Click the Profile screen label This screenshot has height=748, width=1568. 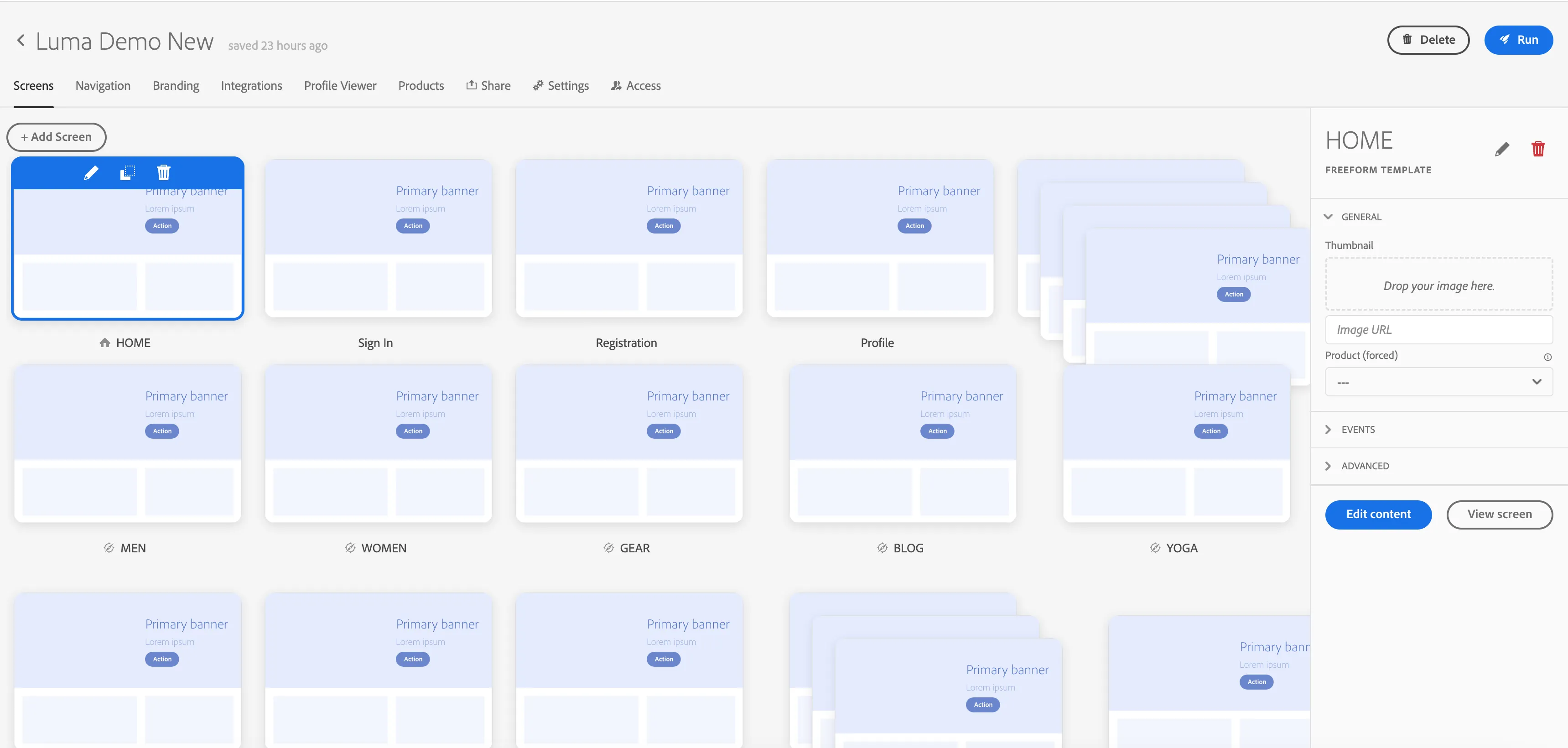coord(877,343)
